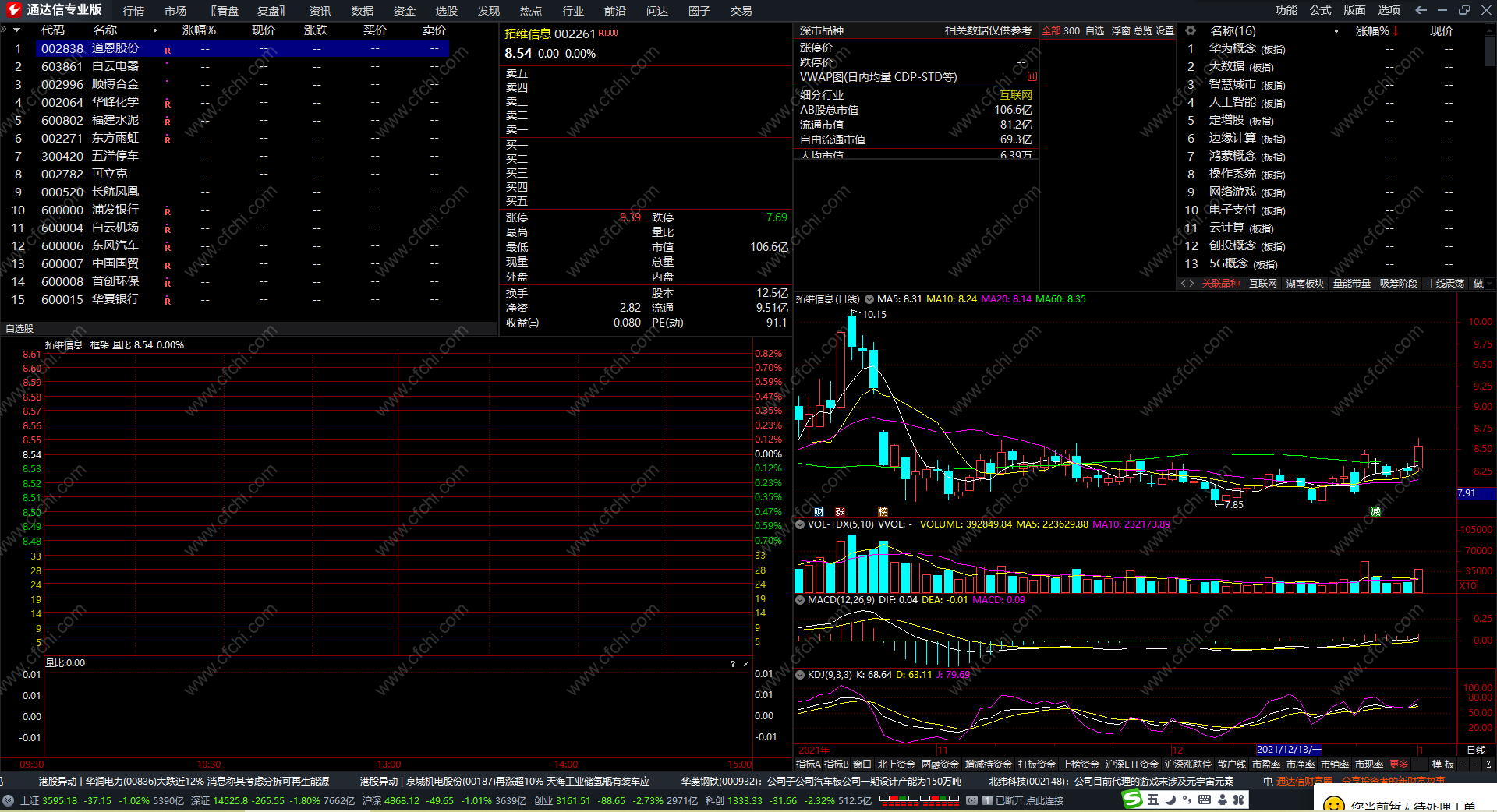Click the back arrow in title bar
This screenshot has width=1497, height=812.
click(x=1421, y=10)
